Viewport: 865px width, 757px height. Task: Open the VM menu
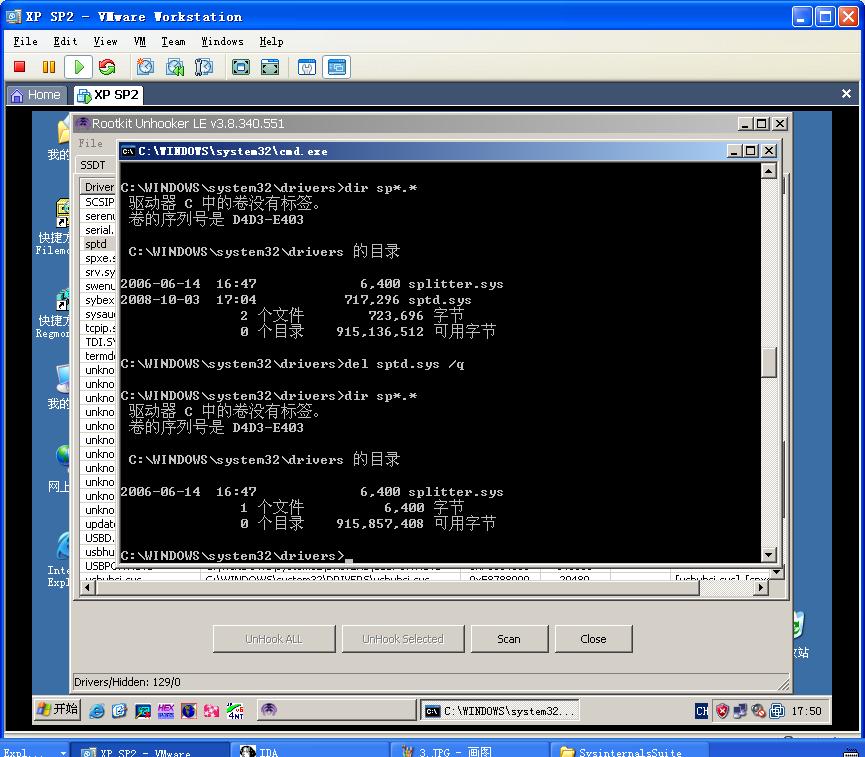140,41
